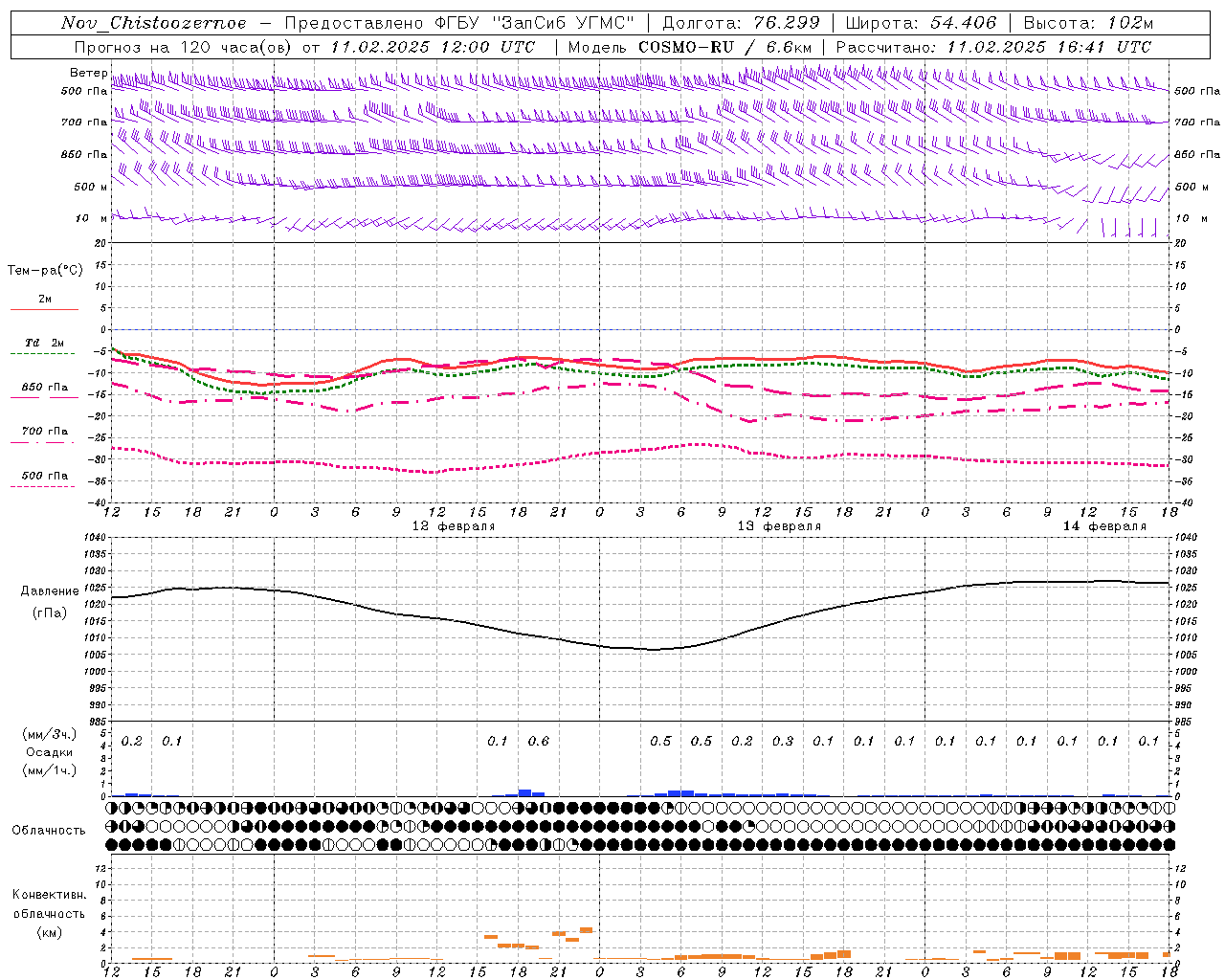Screen dimensions: 1225x980
Task: Click the Облачность cloud cover label
Action: coord(49,831)
